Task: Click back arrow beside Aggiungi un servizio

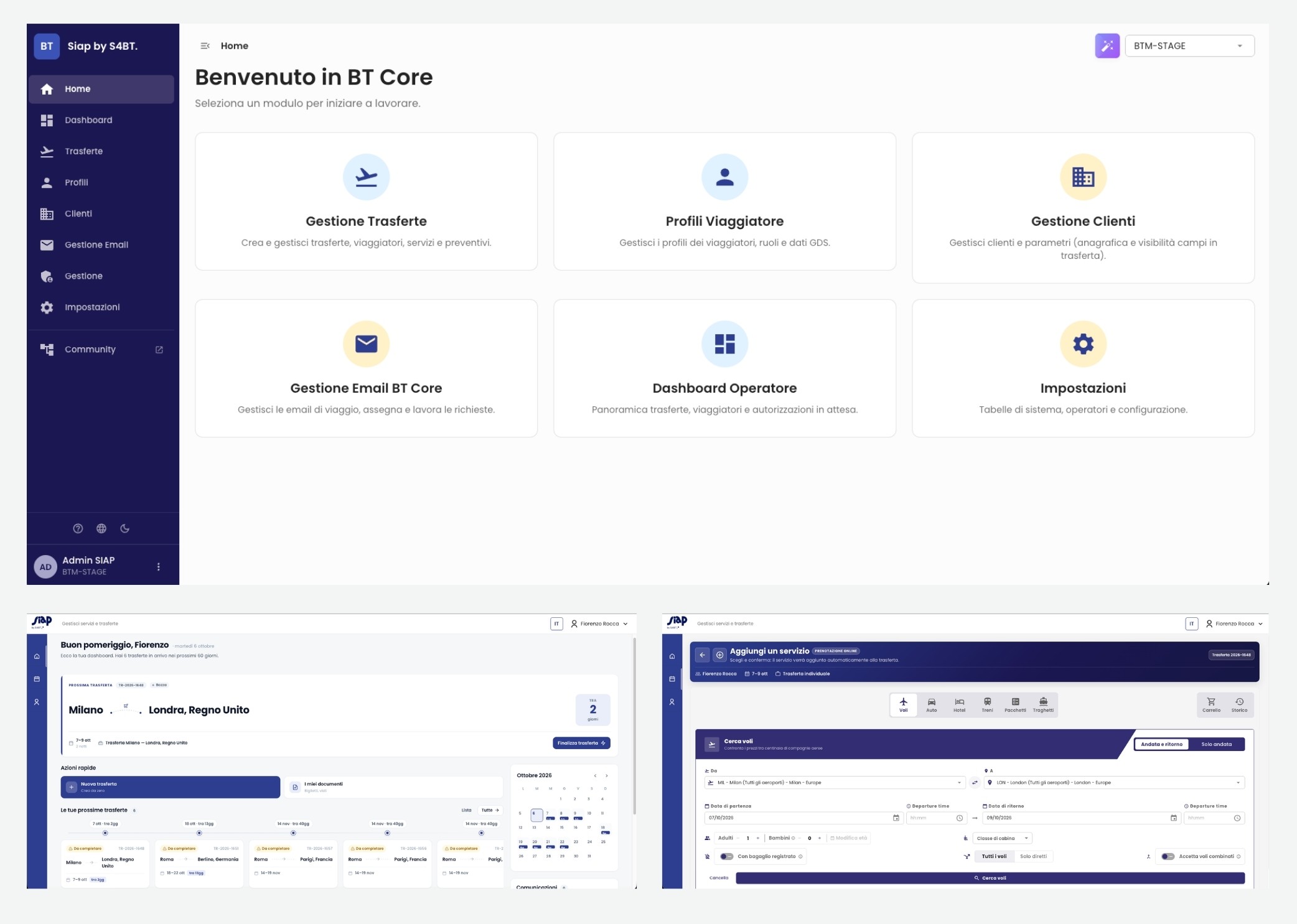Action: click(702, 655)
